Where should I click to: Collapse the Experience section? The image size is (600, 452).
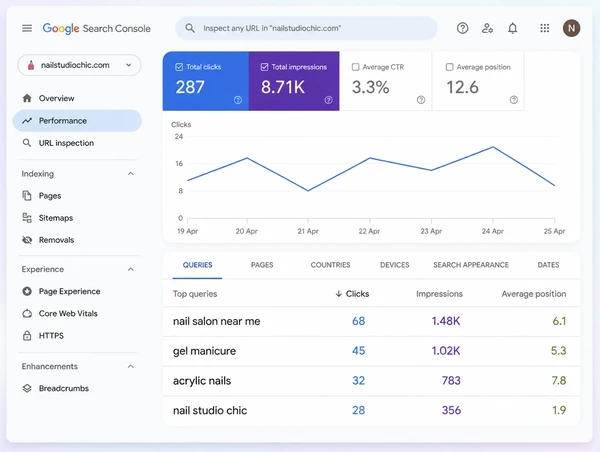pyautogui.click(x=130, y=269)
